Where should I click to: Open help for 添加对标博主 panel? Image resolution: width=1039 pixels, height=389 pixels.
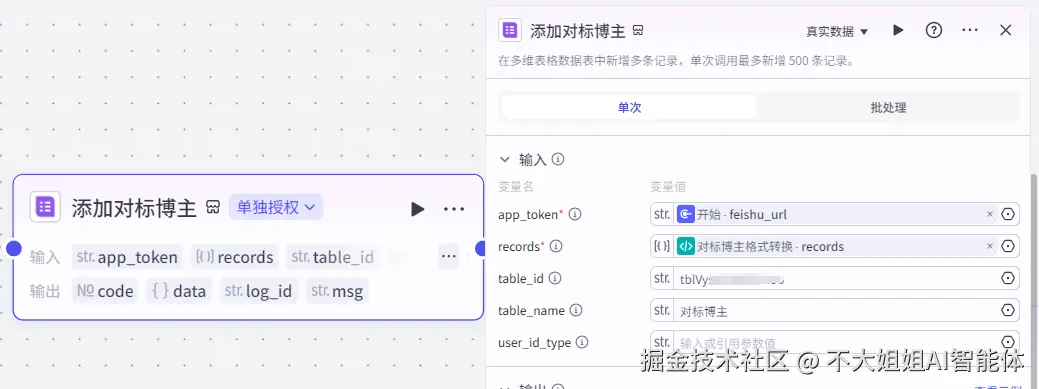click(x=934, y=30)
